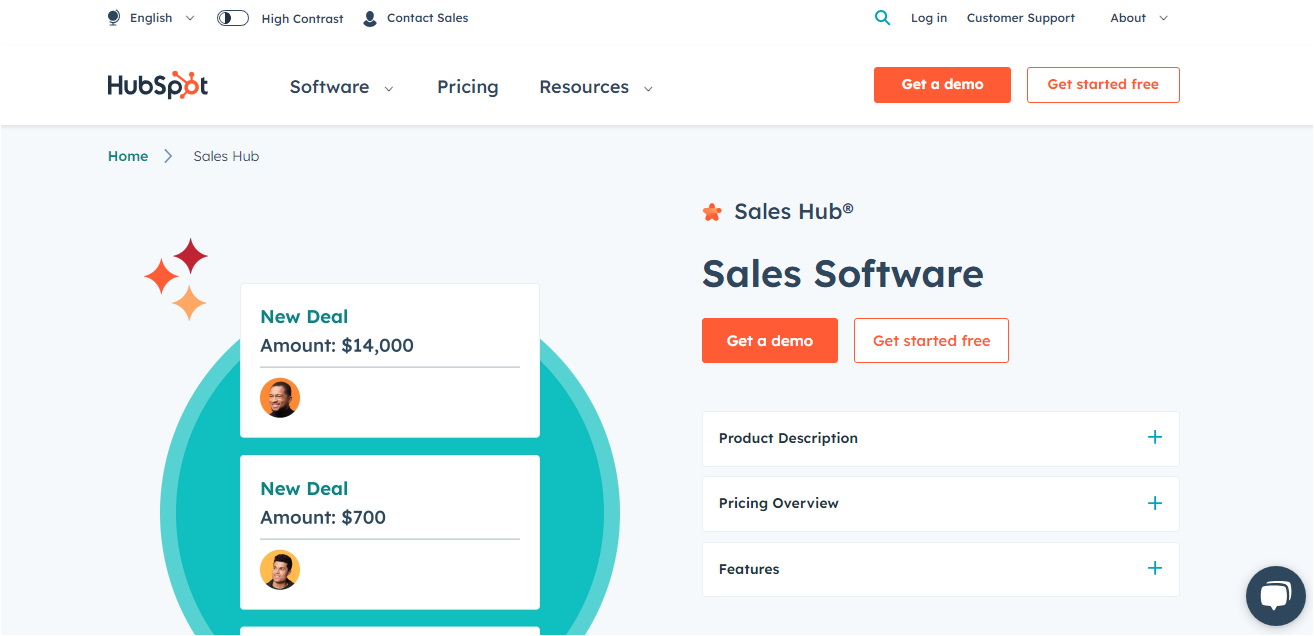This screenshot has height=636, width=1314.
Task: Open the English language dropdown
Action: [x=162, y=18]
